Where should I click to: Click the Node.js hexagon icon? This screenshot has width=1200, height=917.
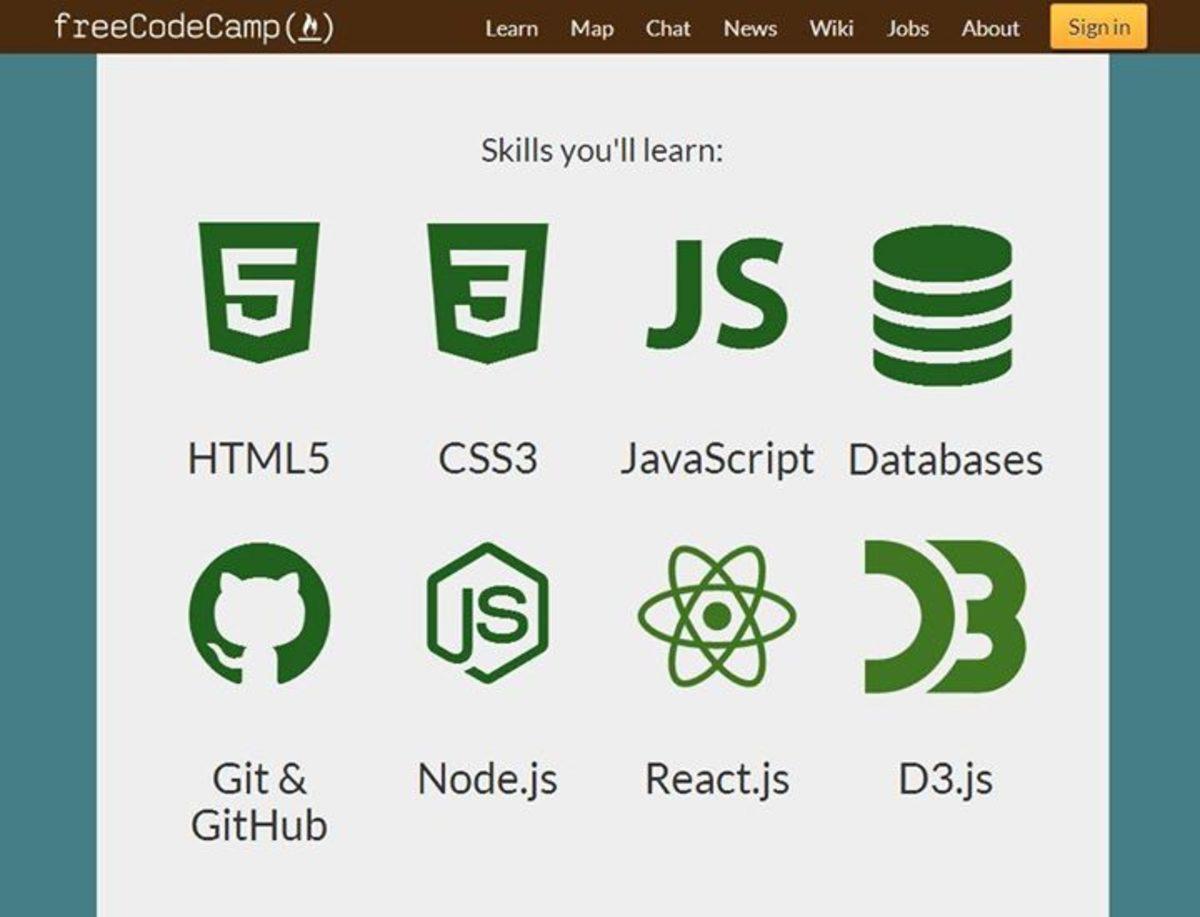pyautogui.click(x=487, y=613)
